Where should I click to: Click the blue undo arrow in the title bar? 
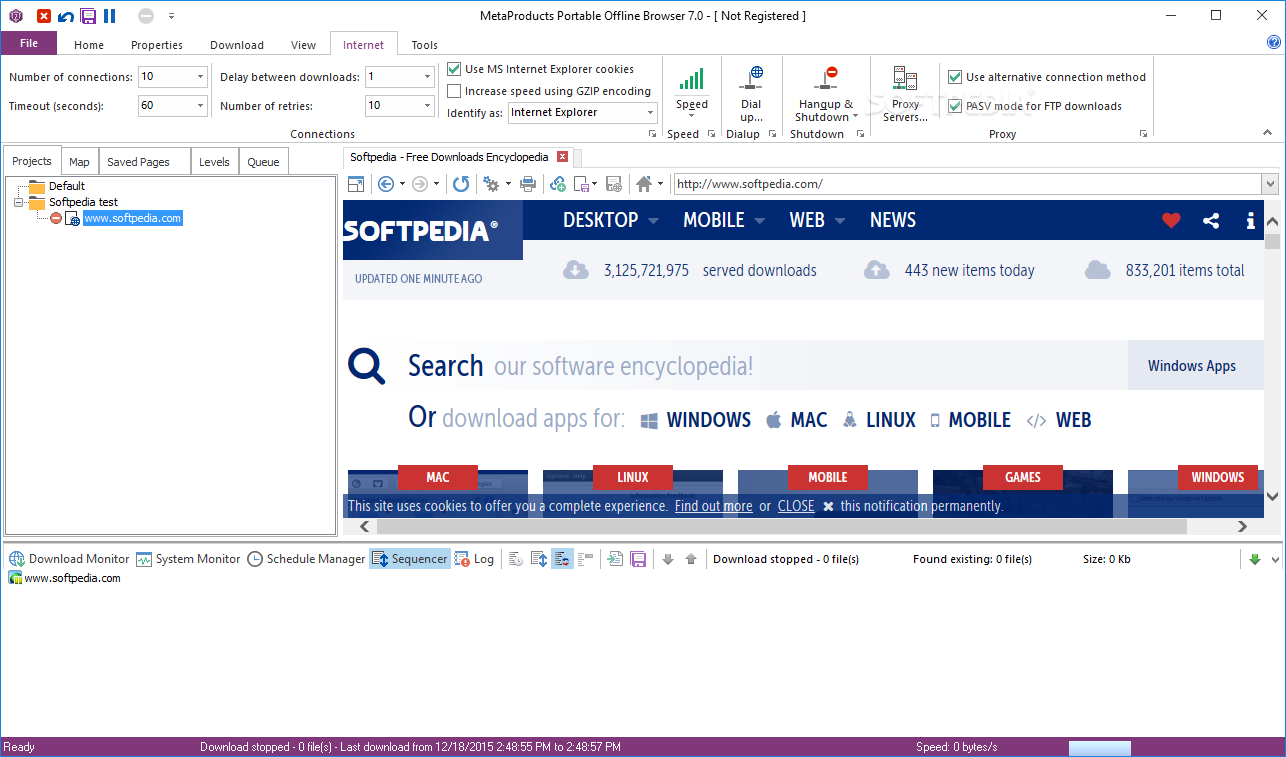[66, 16]
